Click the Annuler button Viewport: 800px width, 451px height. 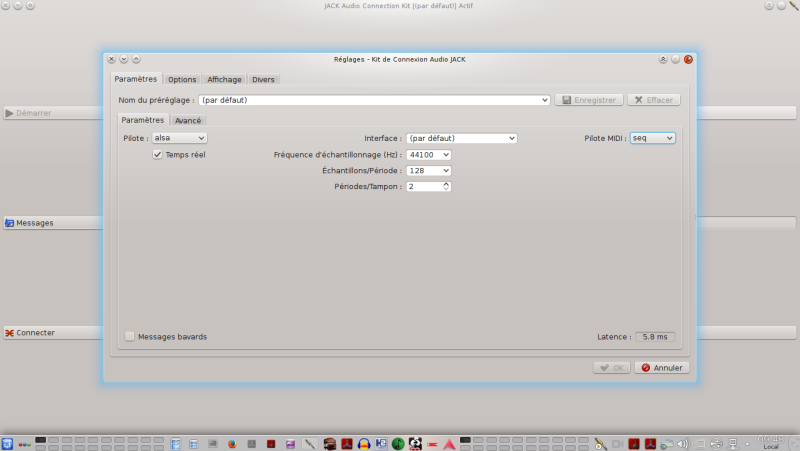click(662, 368)
